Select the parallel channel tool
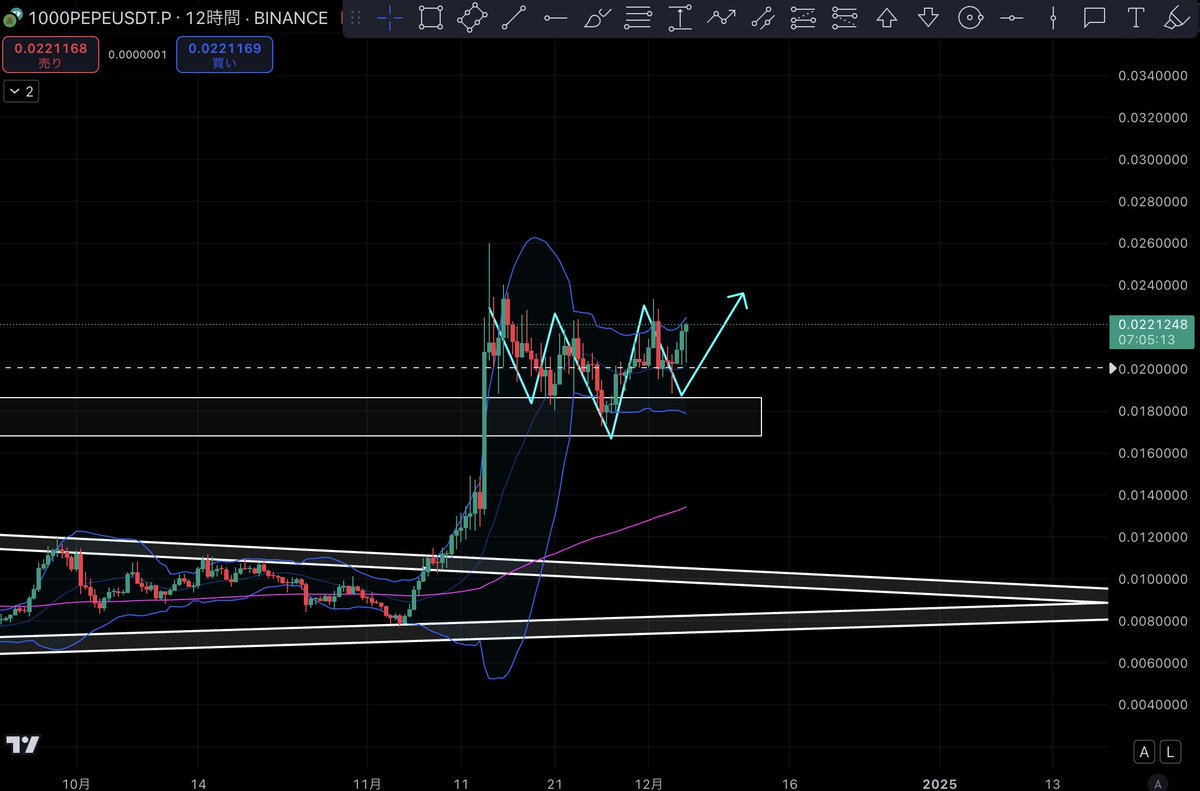The height and width of the screenshot is (791, 1200). click(762, 18)
